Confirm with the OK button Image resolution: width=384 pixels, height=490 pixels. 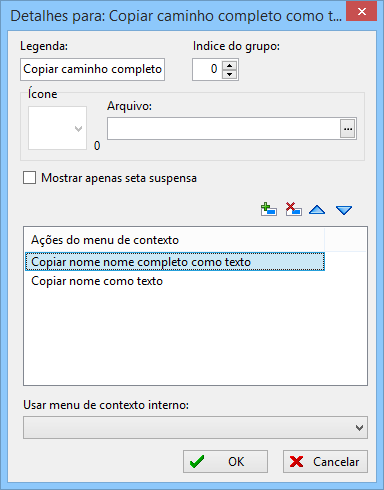(x=225, y=462)
